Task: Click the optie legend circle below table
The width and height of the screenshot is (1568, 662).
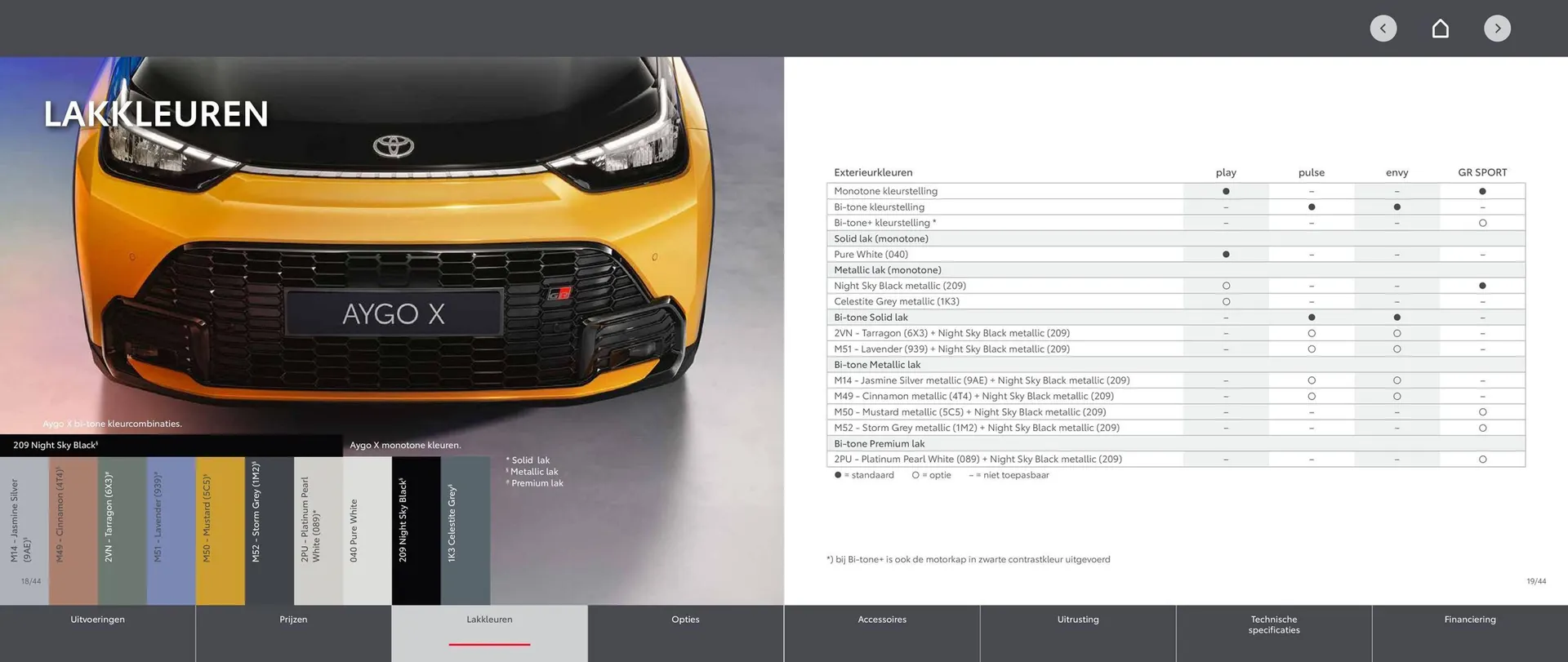Action: (x=915, y=475)
